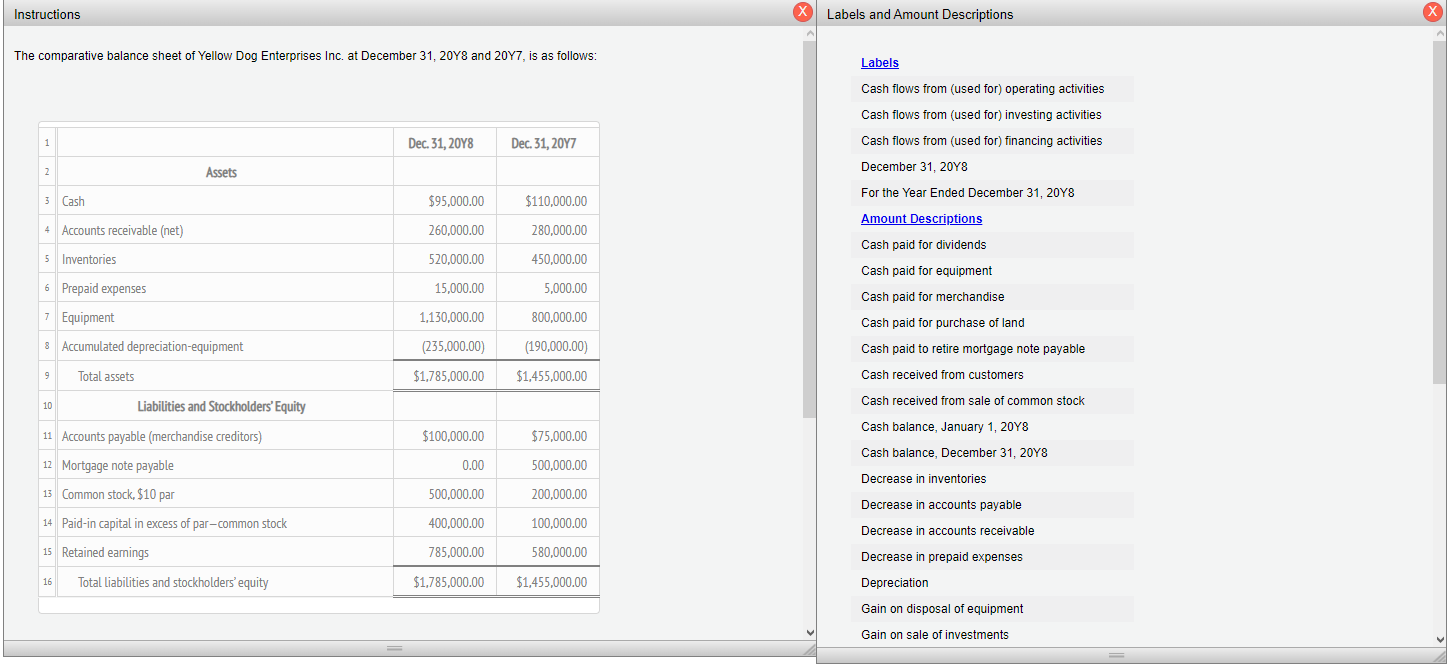The image size is (1450, 665).
Task: Click the 5,000.00 prepaid expenses value for 20Y7
Action: pyautogui.click(x=565, y=289)
